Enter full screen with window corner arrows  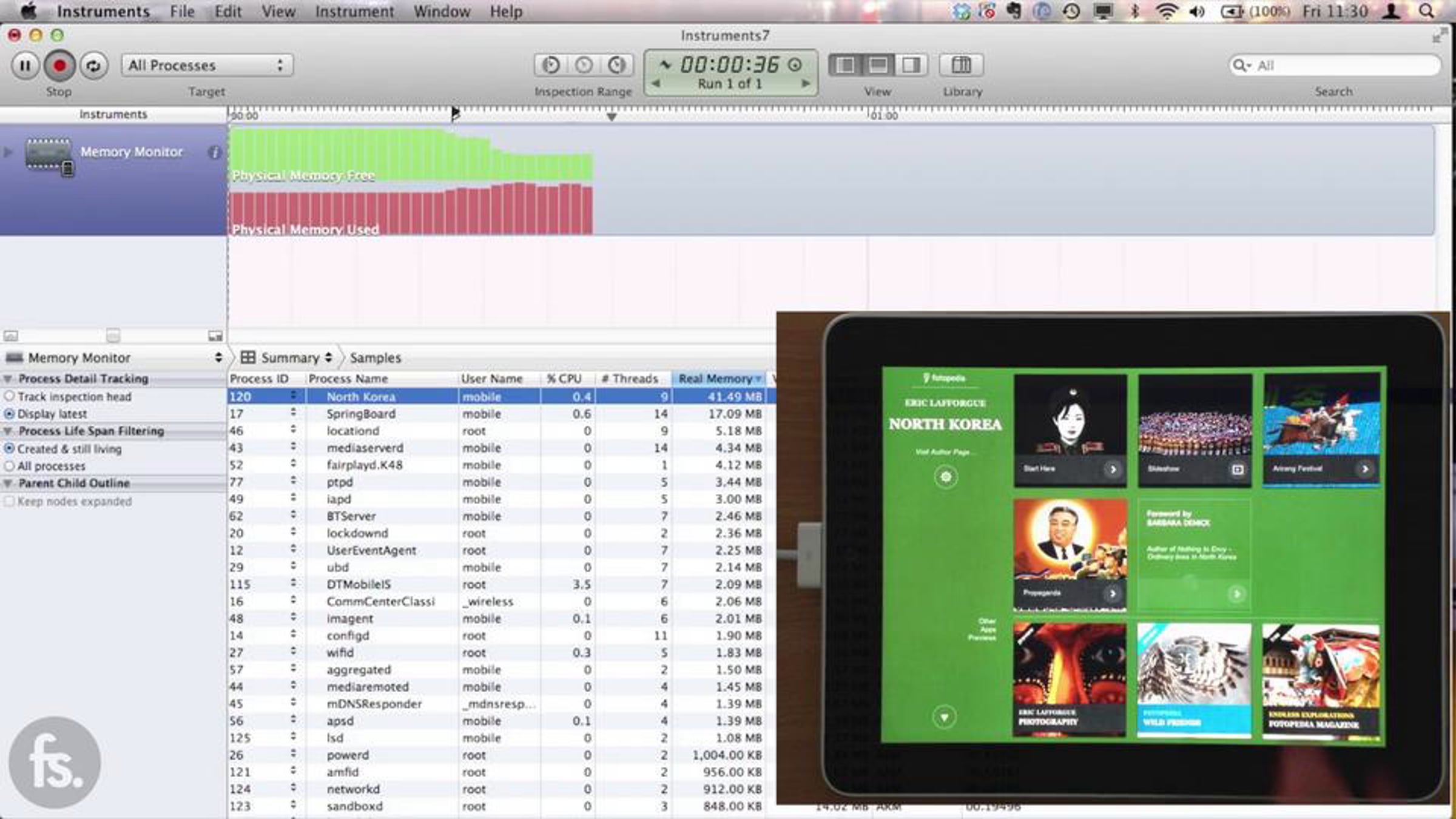tap(1439, 36)
